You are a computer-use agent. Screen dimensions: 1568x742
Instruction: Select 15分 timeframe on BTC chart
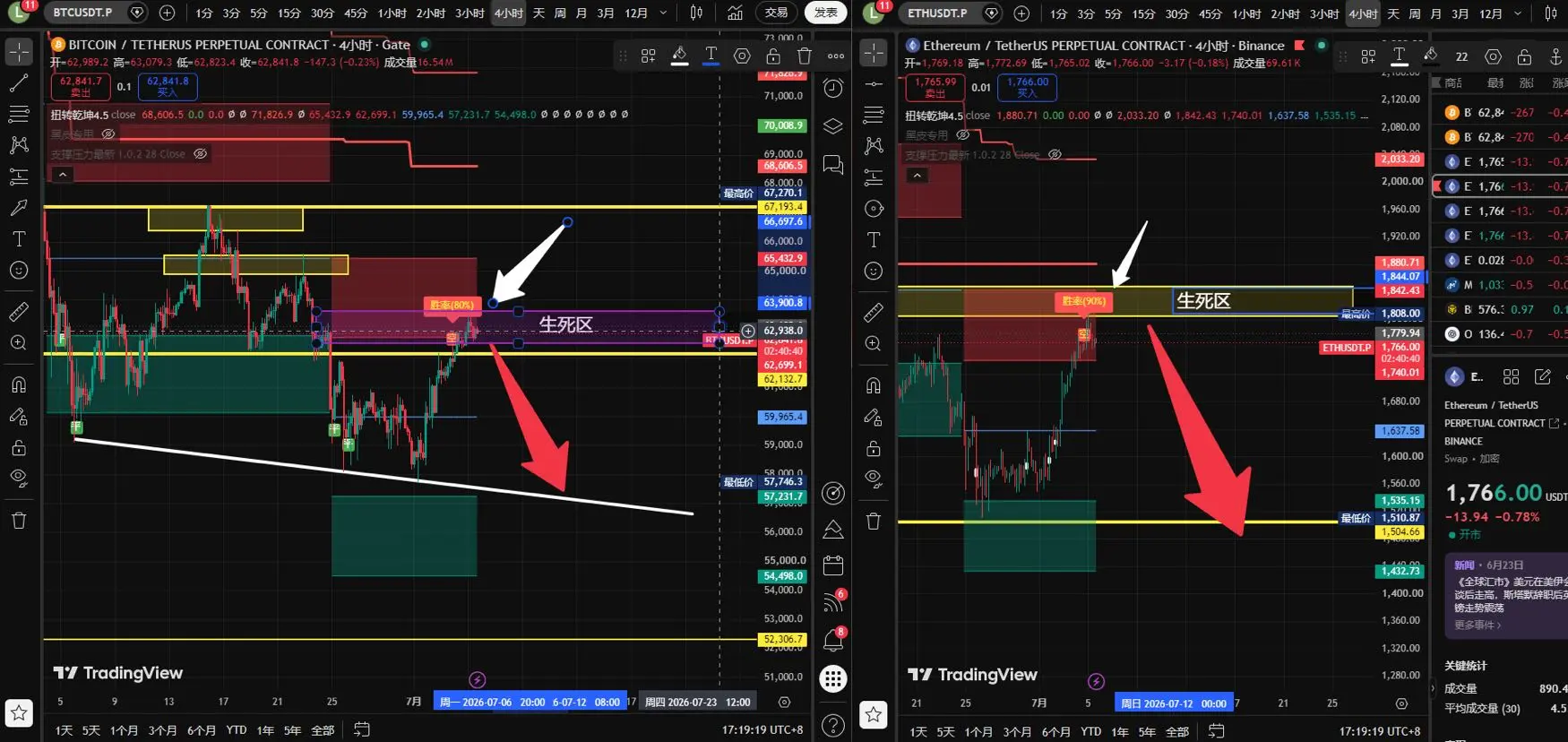pos(289,13)
